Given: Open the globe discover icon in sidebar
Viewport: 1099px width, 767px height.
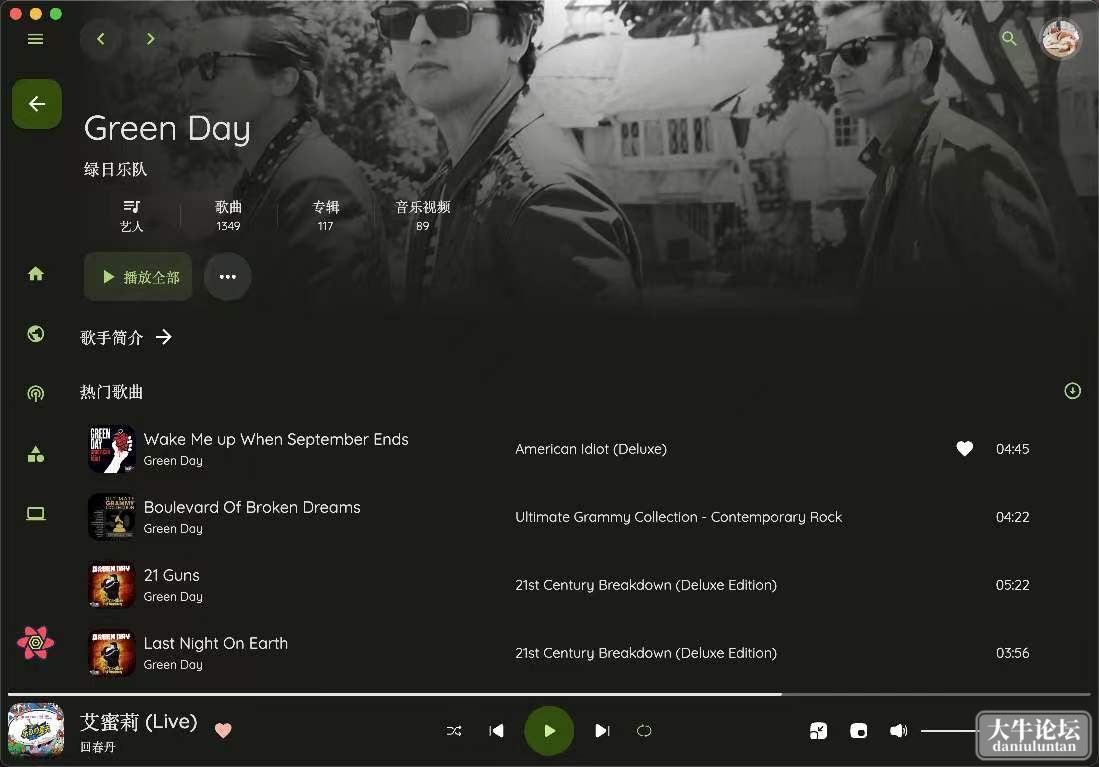Looking at the screenshot, I should point(36,334).
